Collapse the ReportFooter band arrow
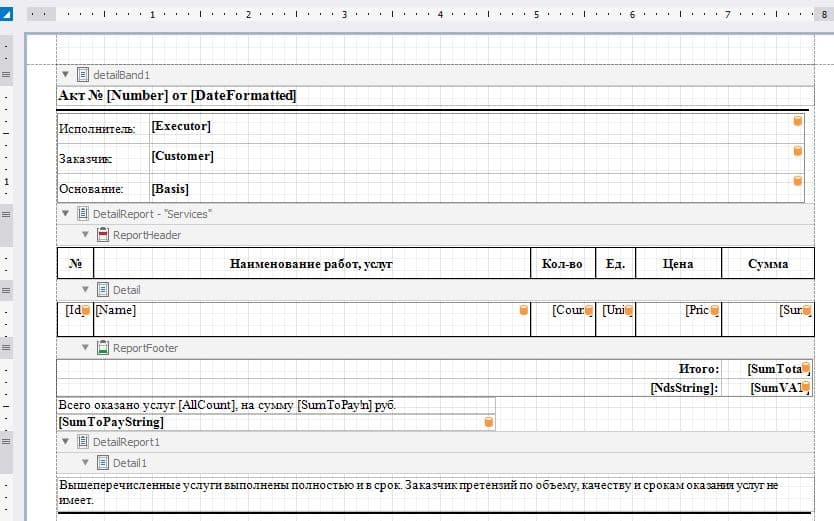834x521 pixels. pyautogui.click(x=86, y=348)
